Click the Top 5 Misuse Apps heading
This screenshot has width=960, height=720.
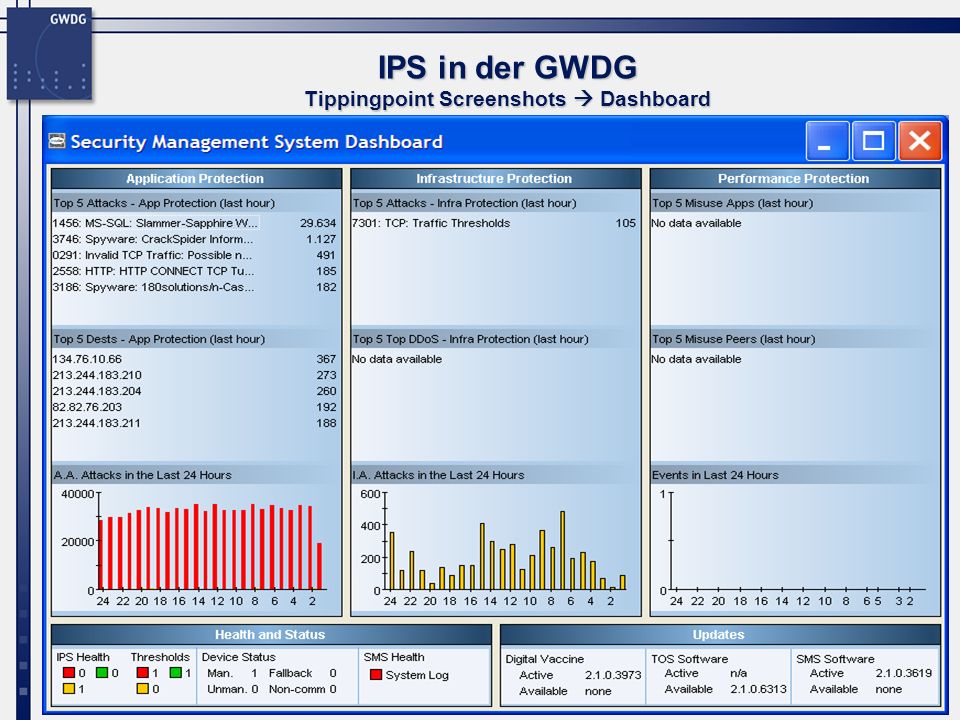(x=732, y=203)
